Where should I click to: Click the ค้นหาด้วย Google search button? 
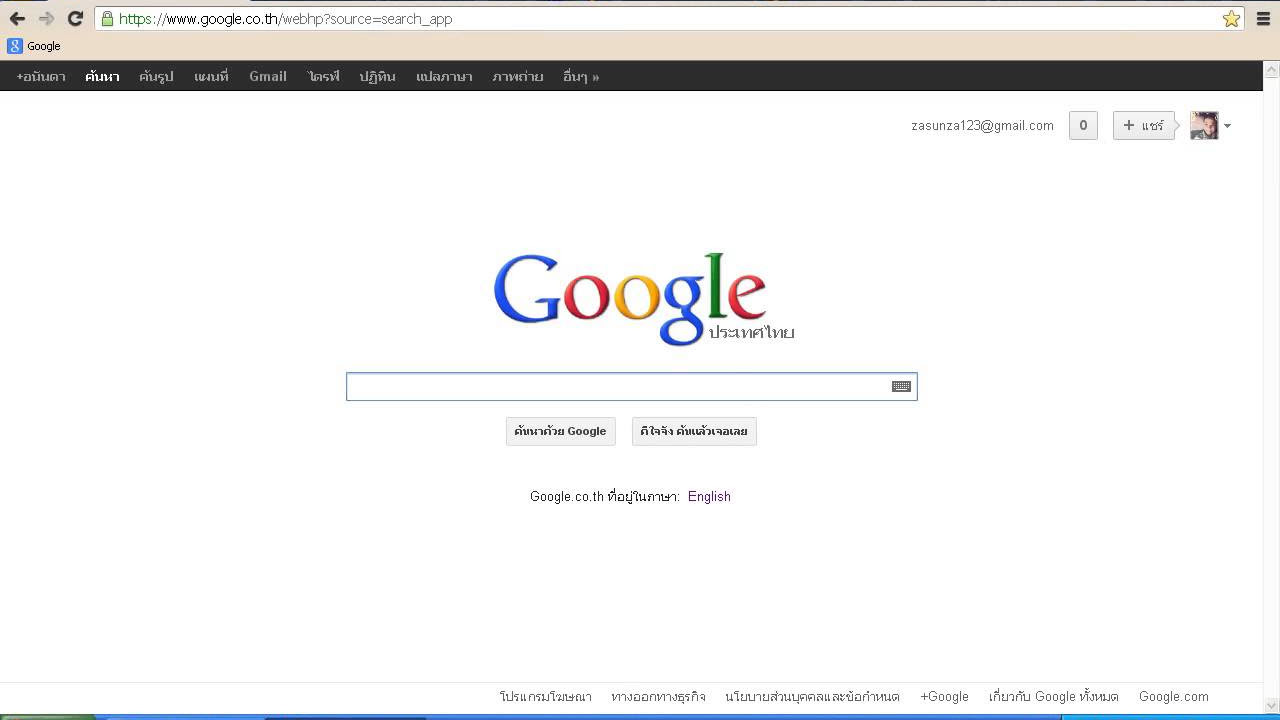pyautogui.click(x=560, y=431)
